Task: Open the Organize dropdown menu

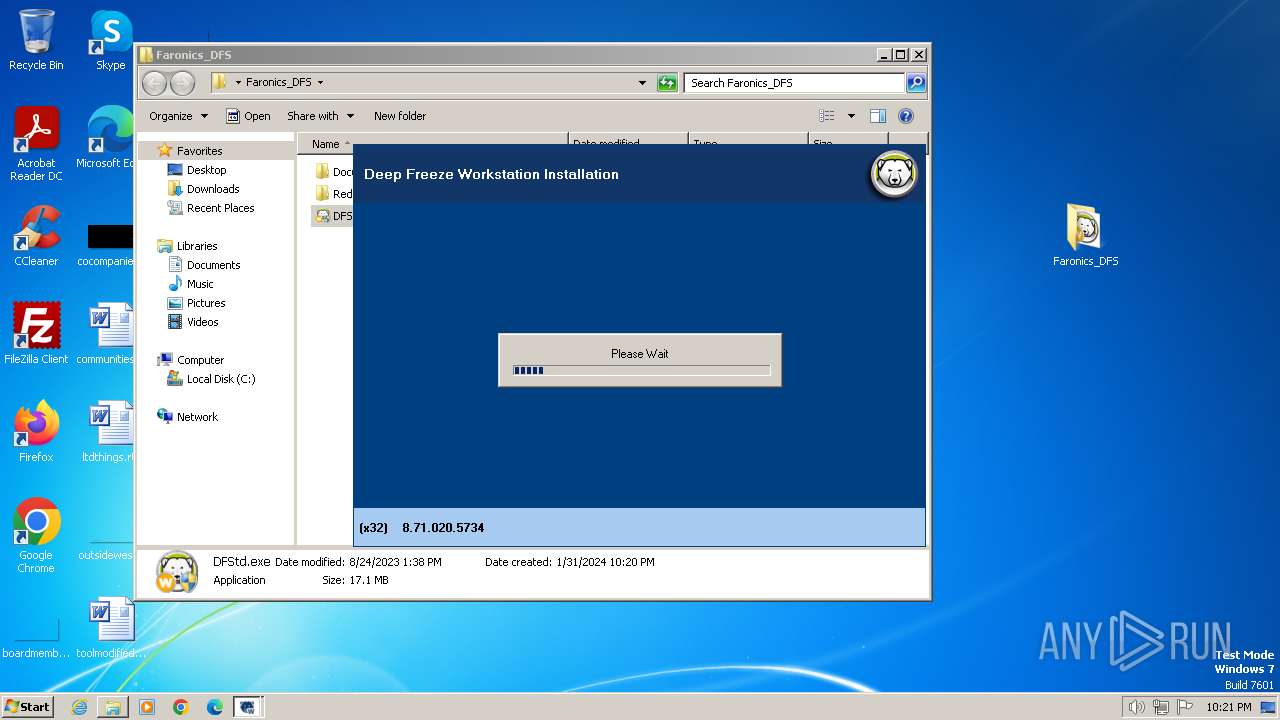Action: 178,116
